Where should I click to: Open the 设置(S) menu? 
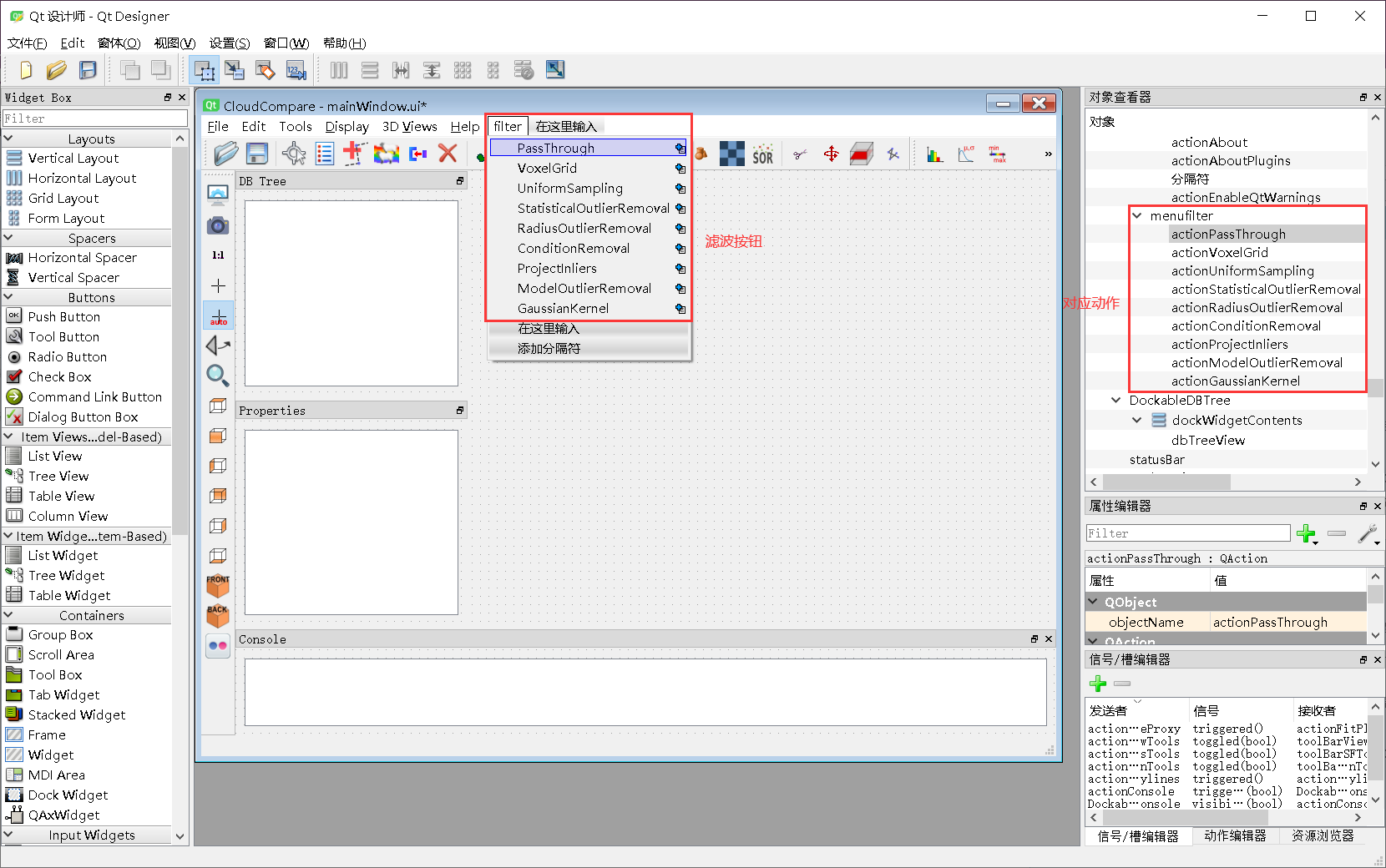(230, 43)
